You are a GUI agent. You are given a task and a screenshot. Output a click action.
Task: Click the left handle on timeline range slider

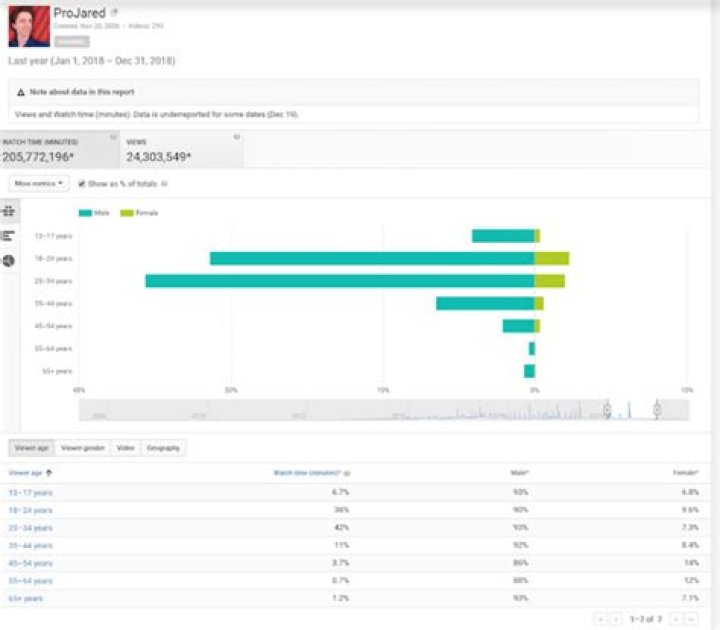pyautogui.click(x=607, y=409)
